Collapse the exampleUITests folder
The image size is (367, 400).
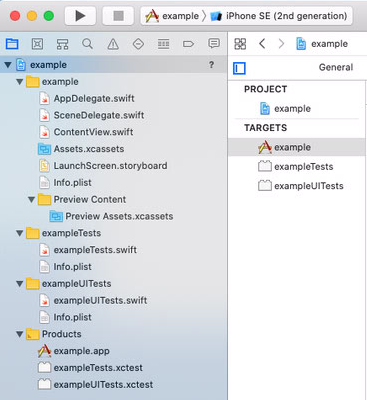[x=20, y=284]
